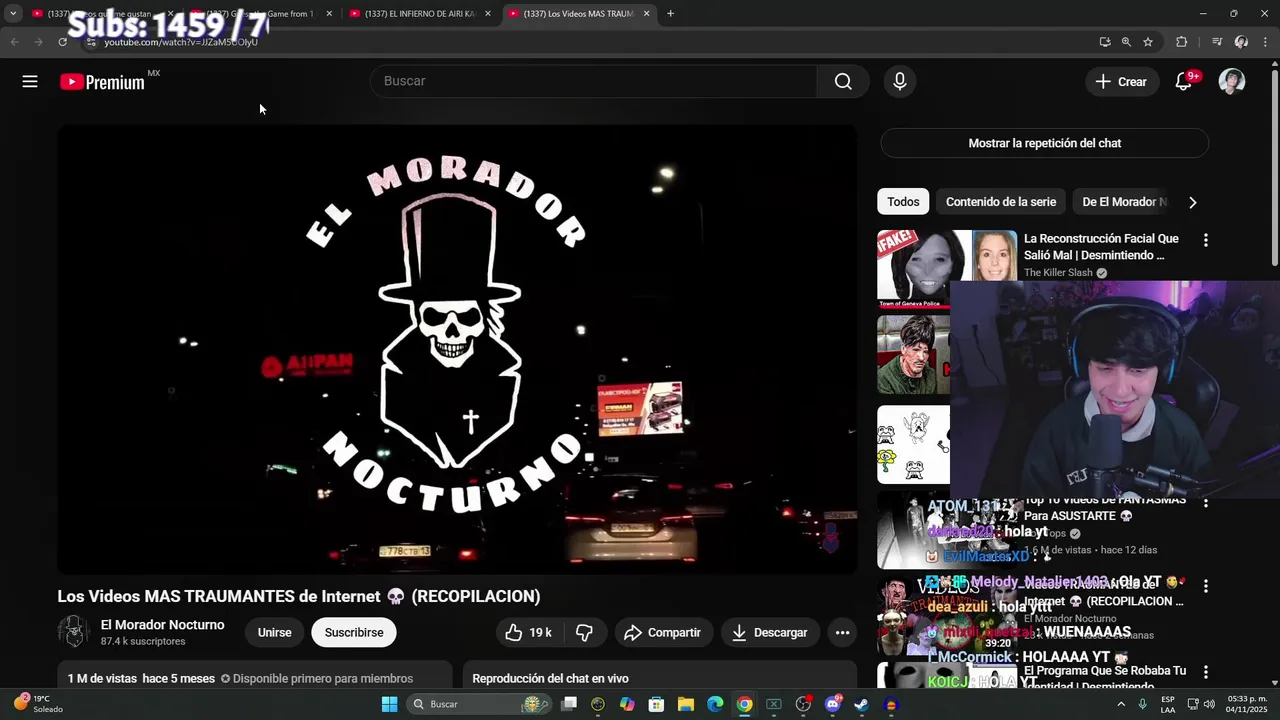
Task: Click the Windows taskbar Buscar box
Action: pos(480,704)
